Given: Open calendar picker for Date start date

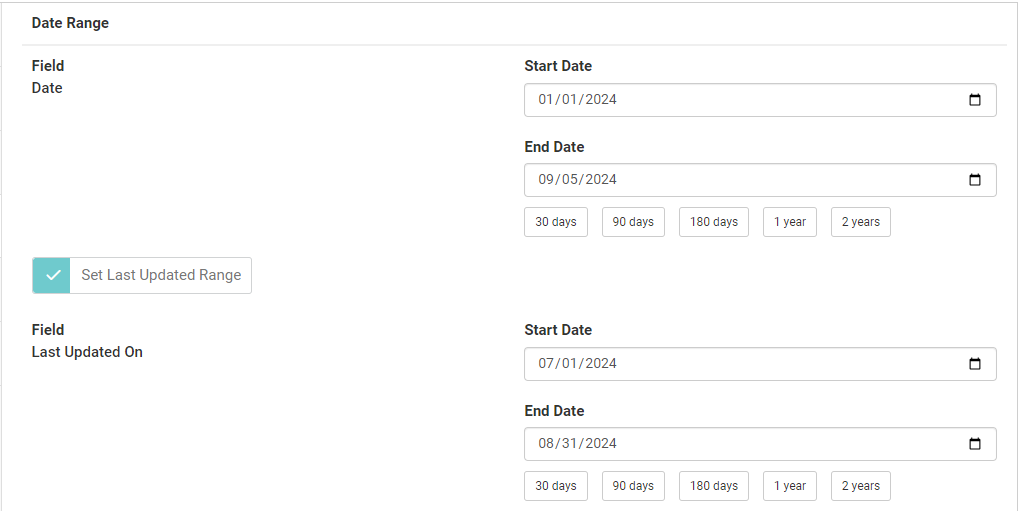Looking at the screenshot, I should [975, 100].
